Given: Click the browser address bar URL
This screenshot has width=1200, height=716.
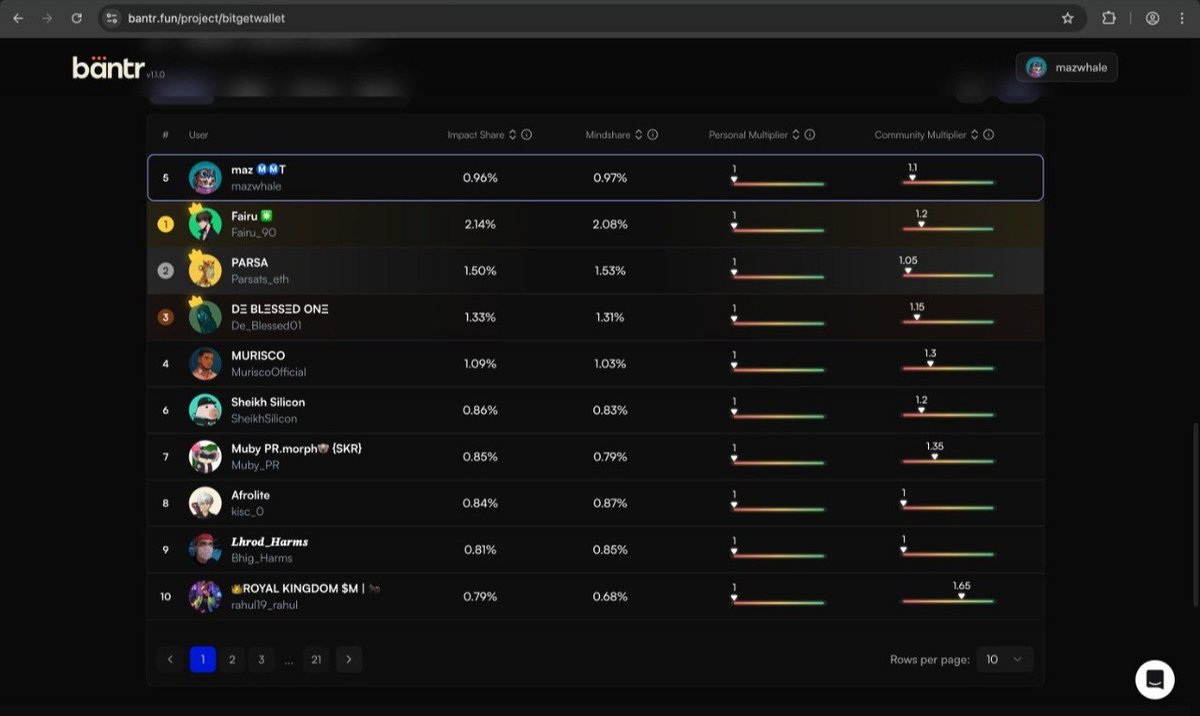Looking at the screenshot, I should pyautogui.click(x=206, y=18).
